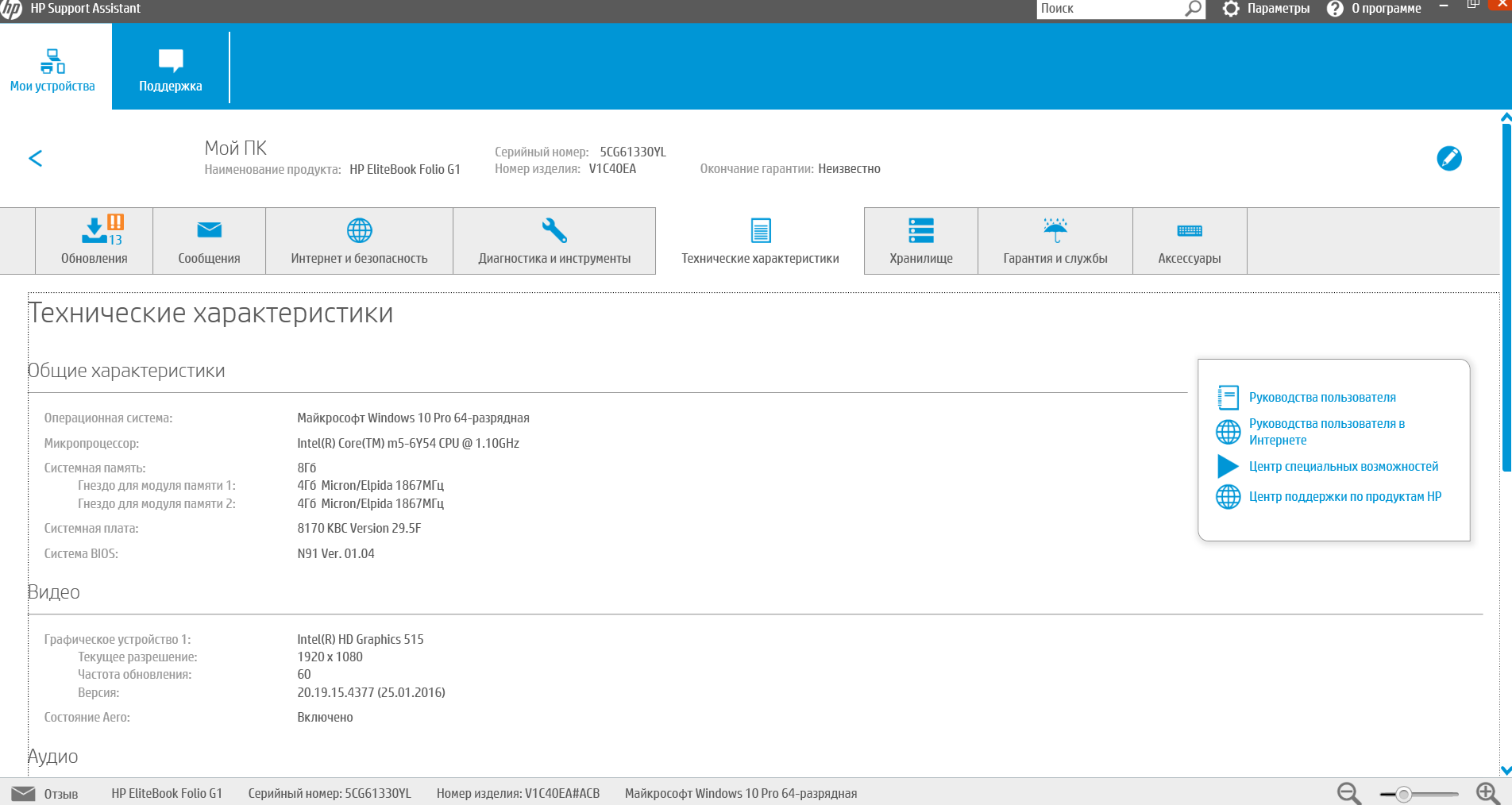Select the product number V1C40EA
This screenshot has width=1512, height=805.
click(x=612, y=168)
